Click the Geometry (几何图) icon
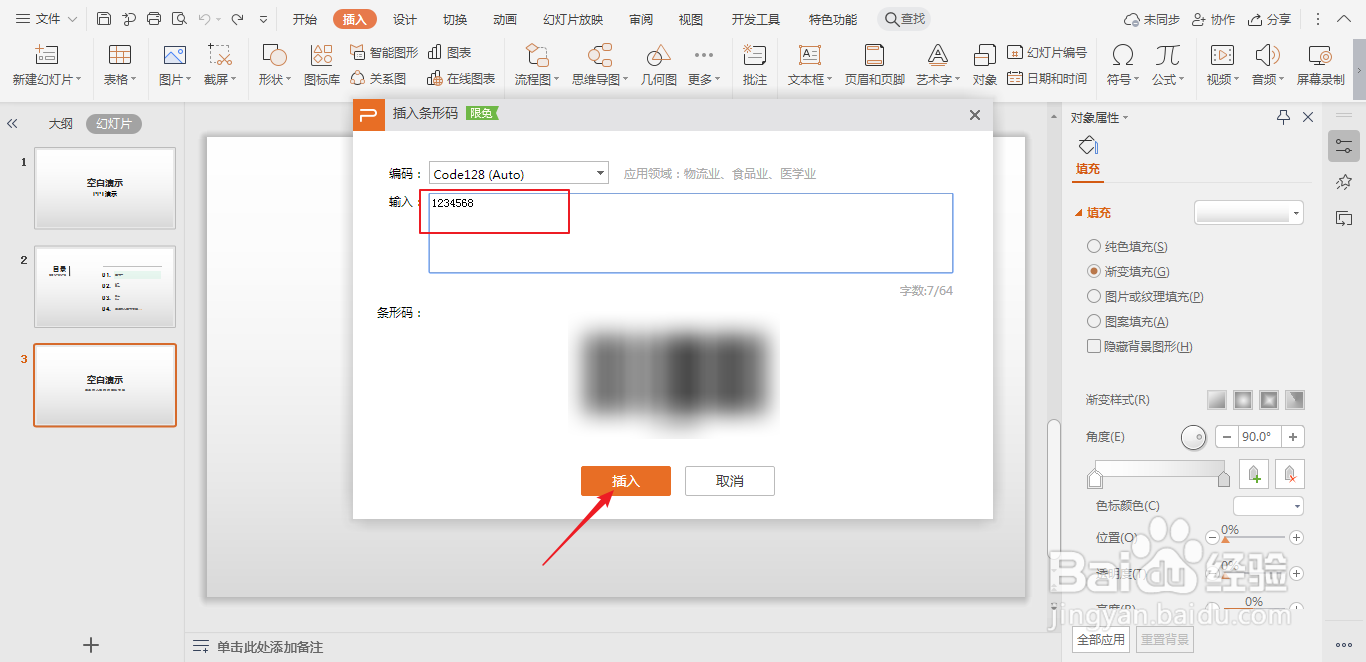1366x662 pixels. [658, 56]
